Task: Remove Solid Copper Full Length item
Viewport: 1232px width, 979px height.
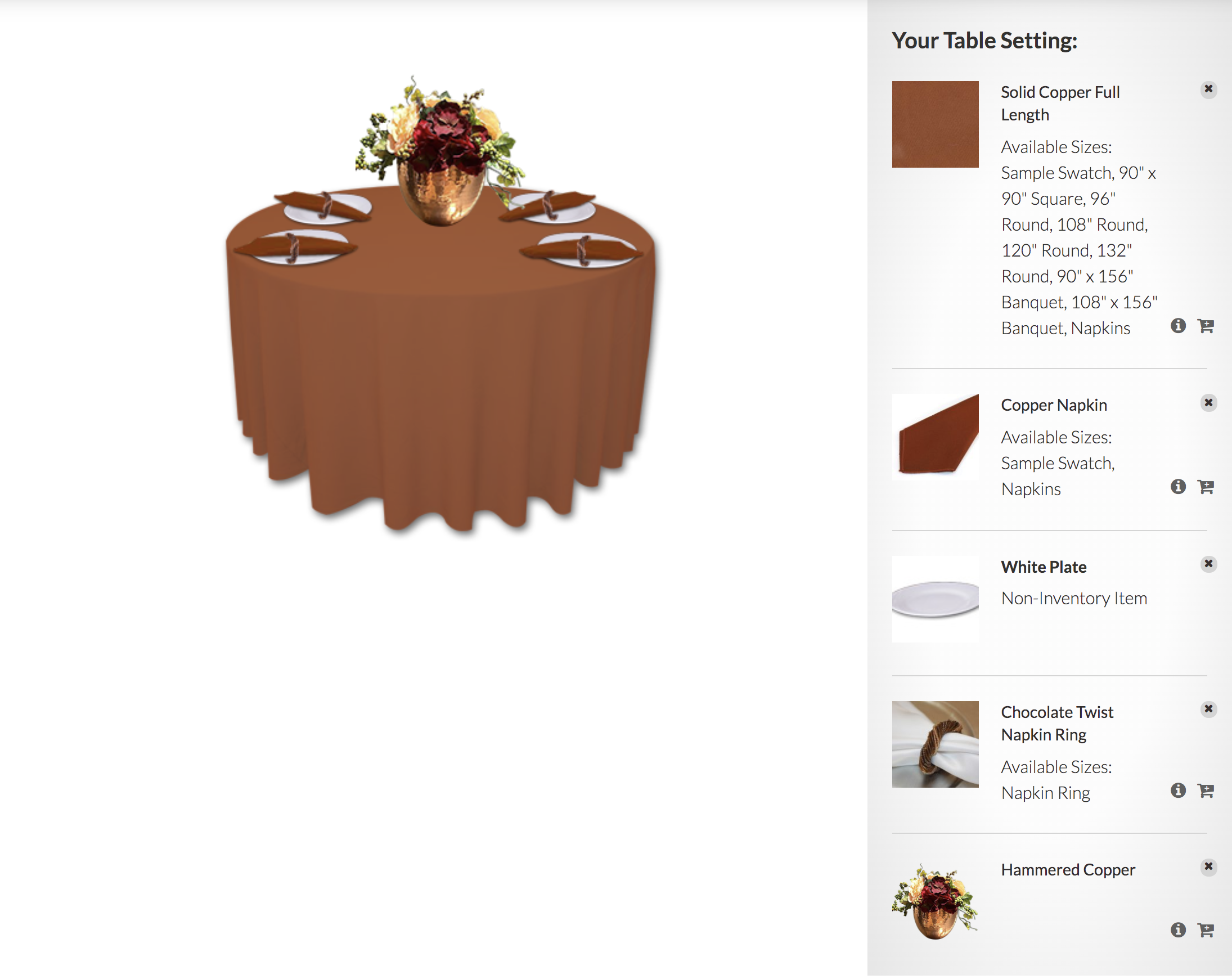Action: 1208,89
